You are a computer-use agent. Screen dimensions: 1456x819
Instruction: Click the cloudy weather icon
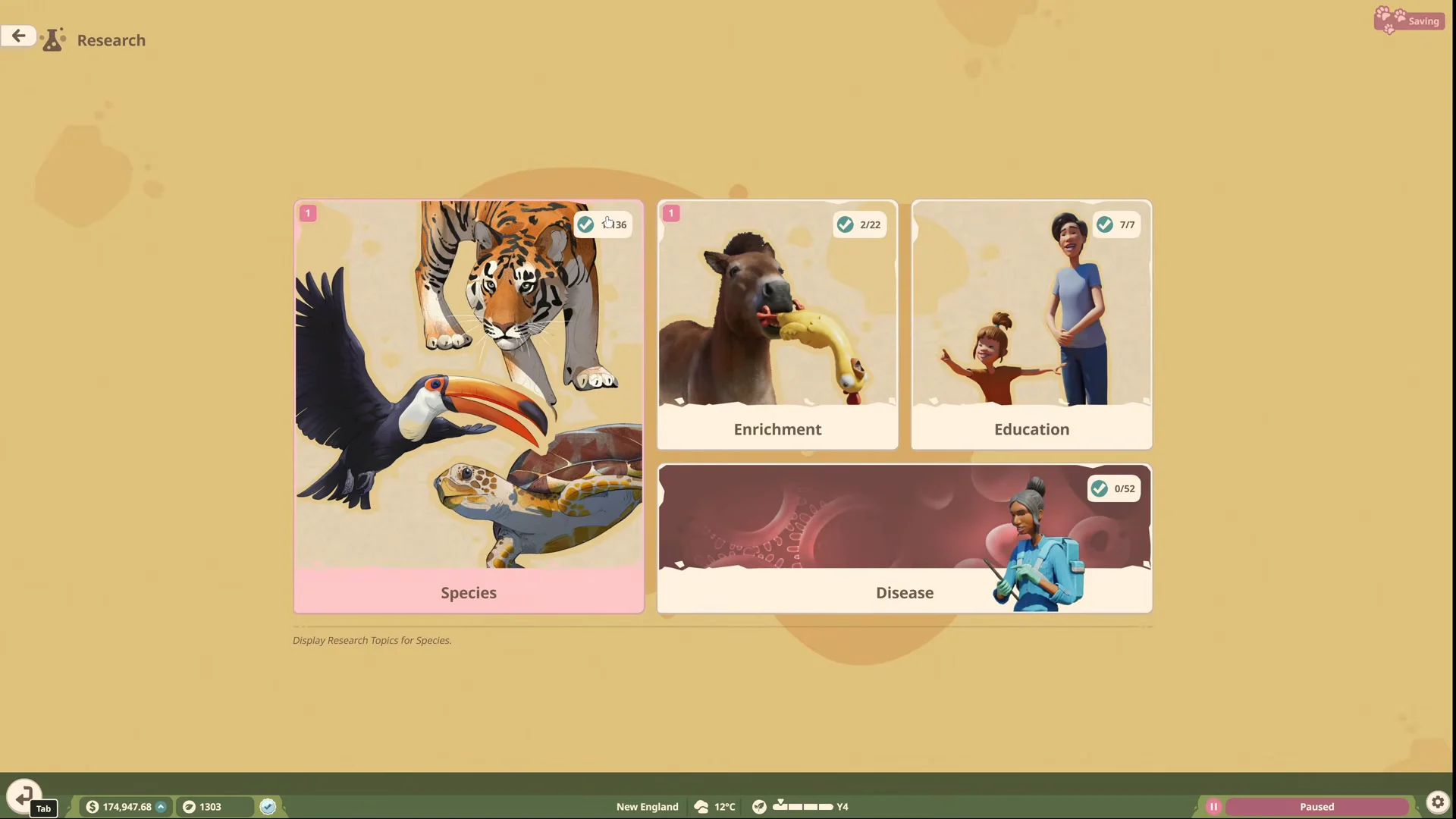coord(701,807)
